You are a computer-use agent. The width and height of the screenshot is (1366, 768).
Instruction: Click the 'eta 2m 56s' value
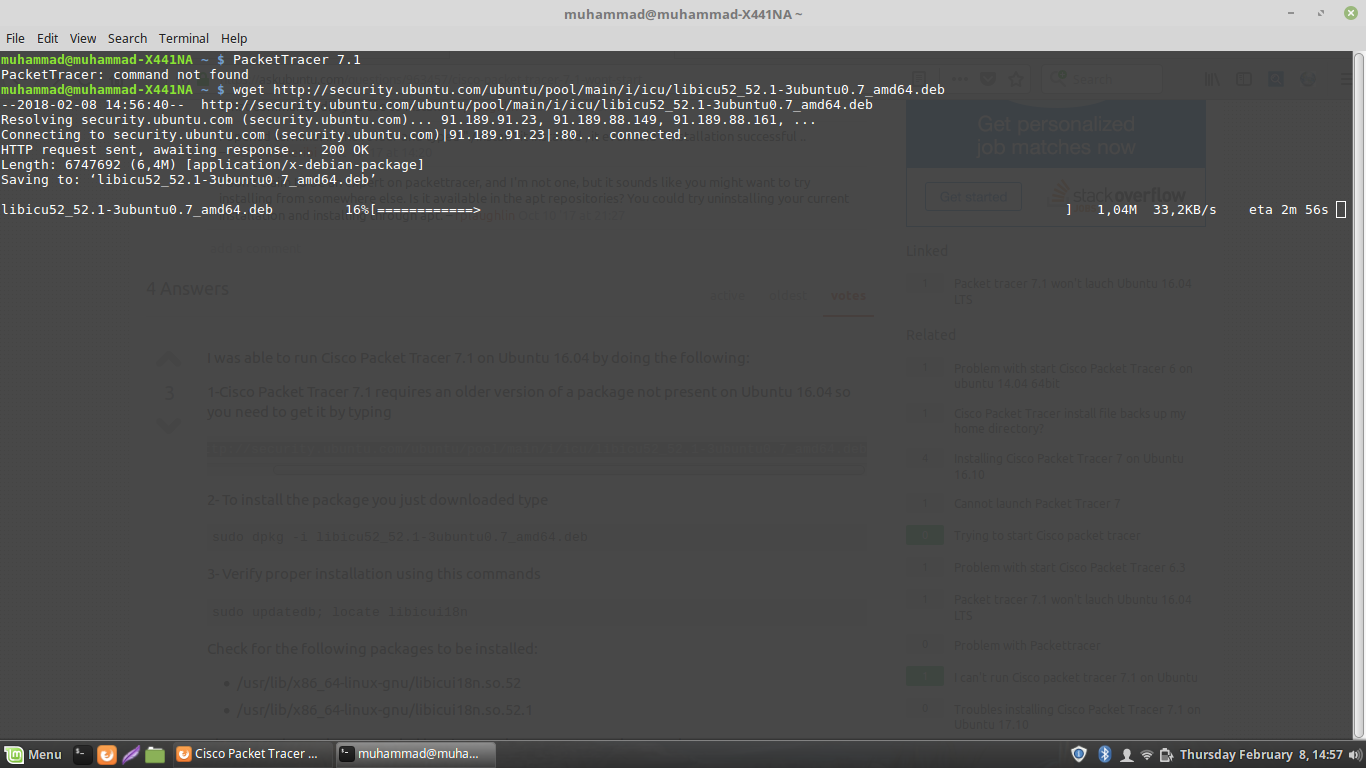coord(1289,210)
